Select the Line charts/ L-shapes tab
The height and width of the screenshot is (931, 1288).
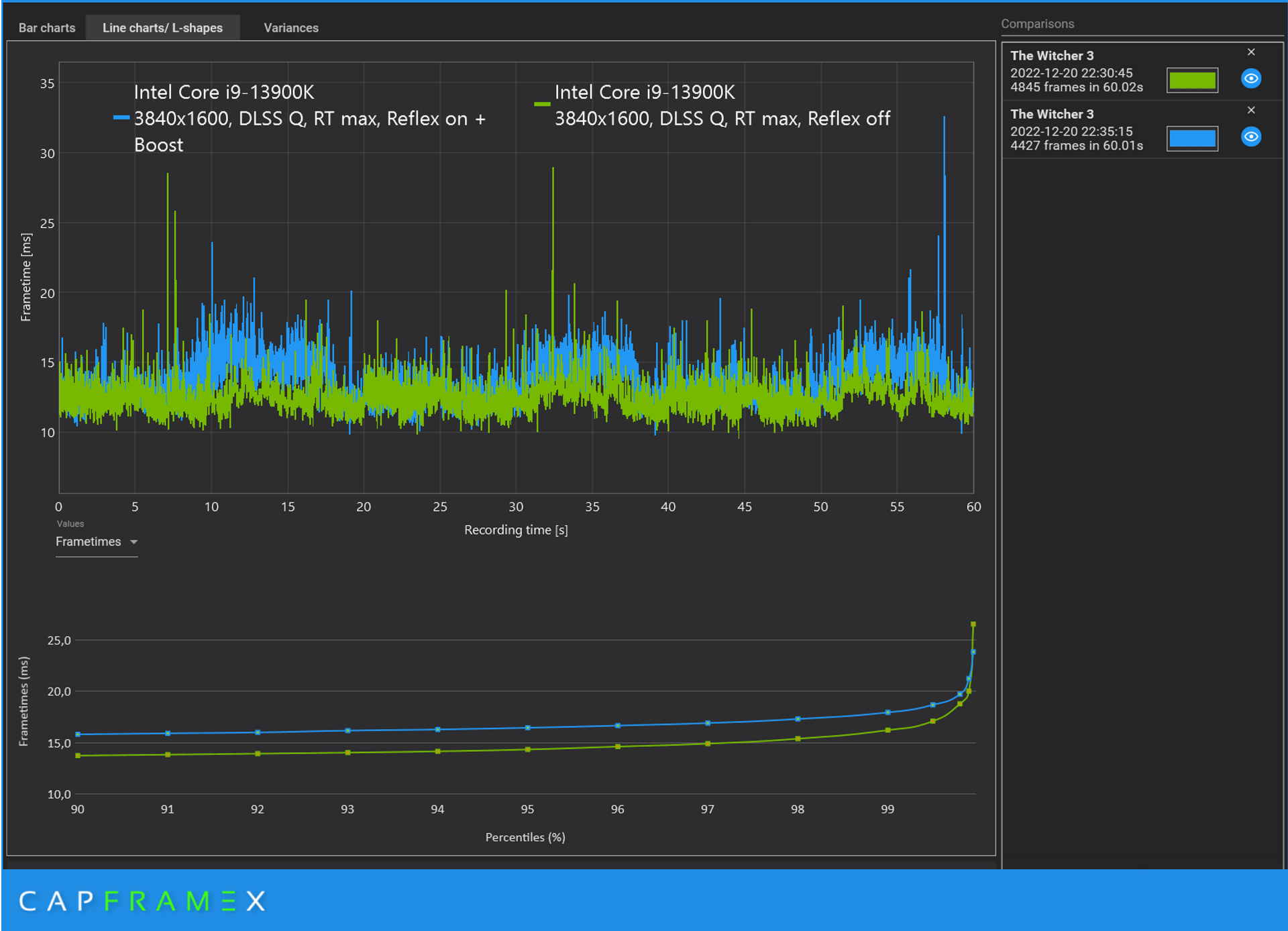tap(162, 28)
